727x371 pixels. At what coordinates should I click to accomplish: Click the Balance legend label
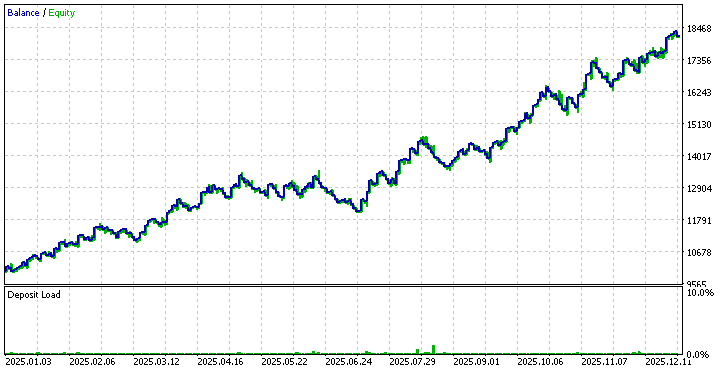(23, 13)
